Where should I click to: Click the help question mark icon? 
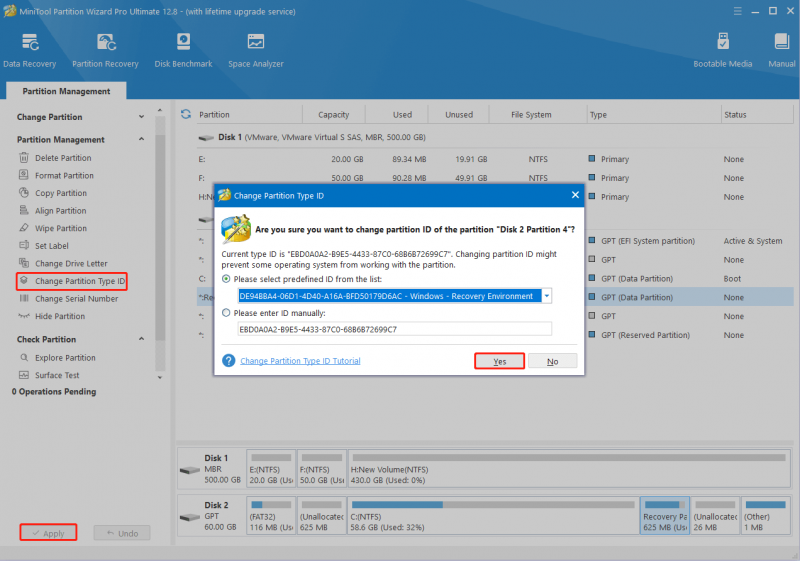(229, 361)
